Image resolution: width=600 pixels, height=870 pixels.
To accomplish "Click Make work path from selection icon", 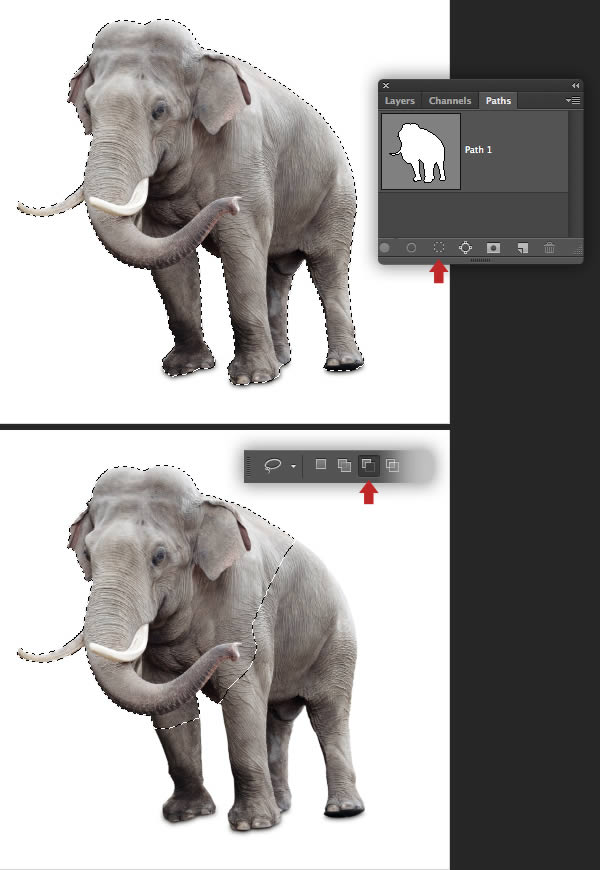I will 466,247.
